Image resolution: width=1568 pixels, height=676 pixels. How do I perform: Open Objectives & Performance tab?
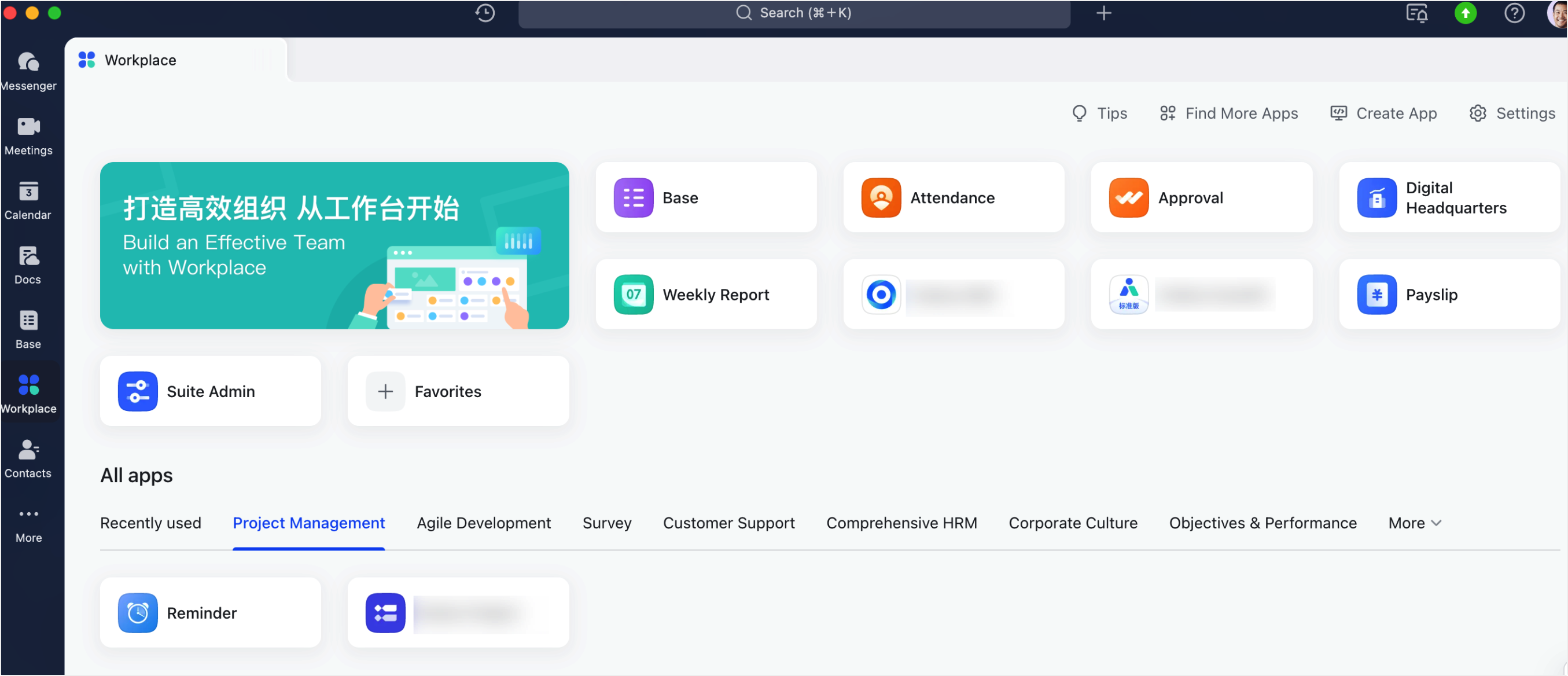tap(1263, 523)
